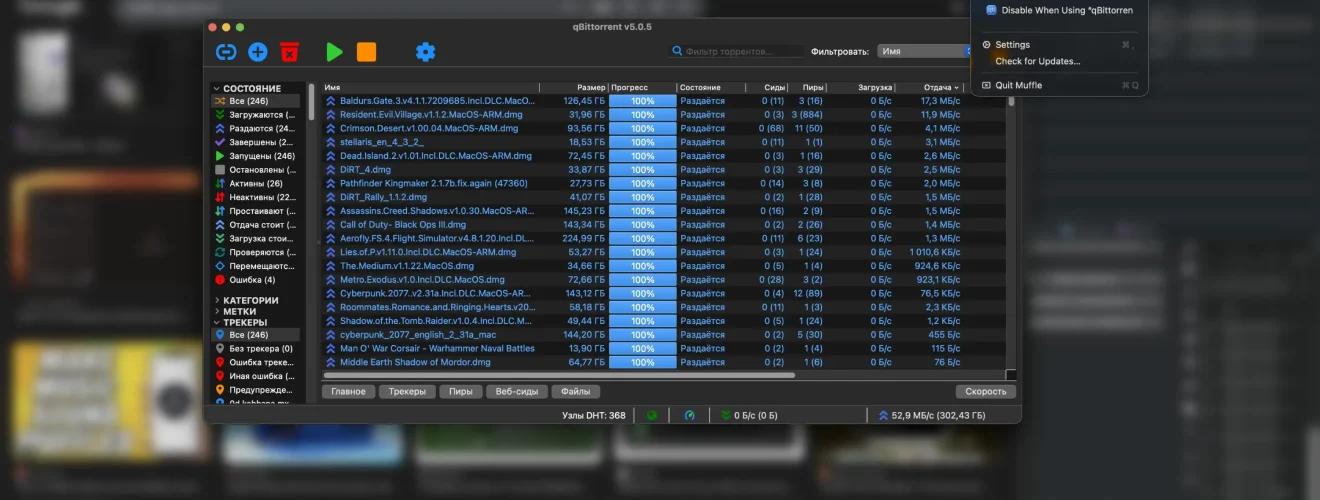Open the Фильтровать Имя dropdown

tap(924, 51)
